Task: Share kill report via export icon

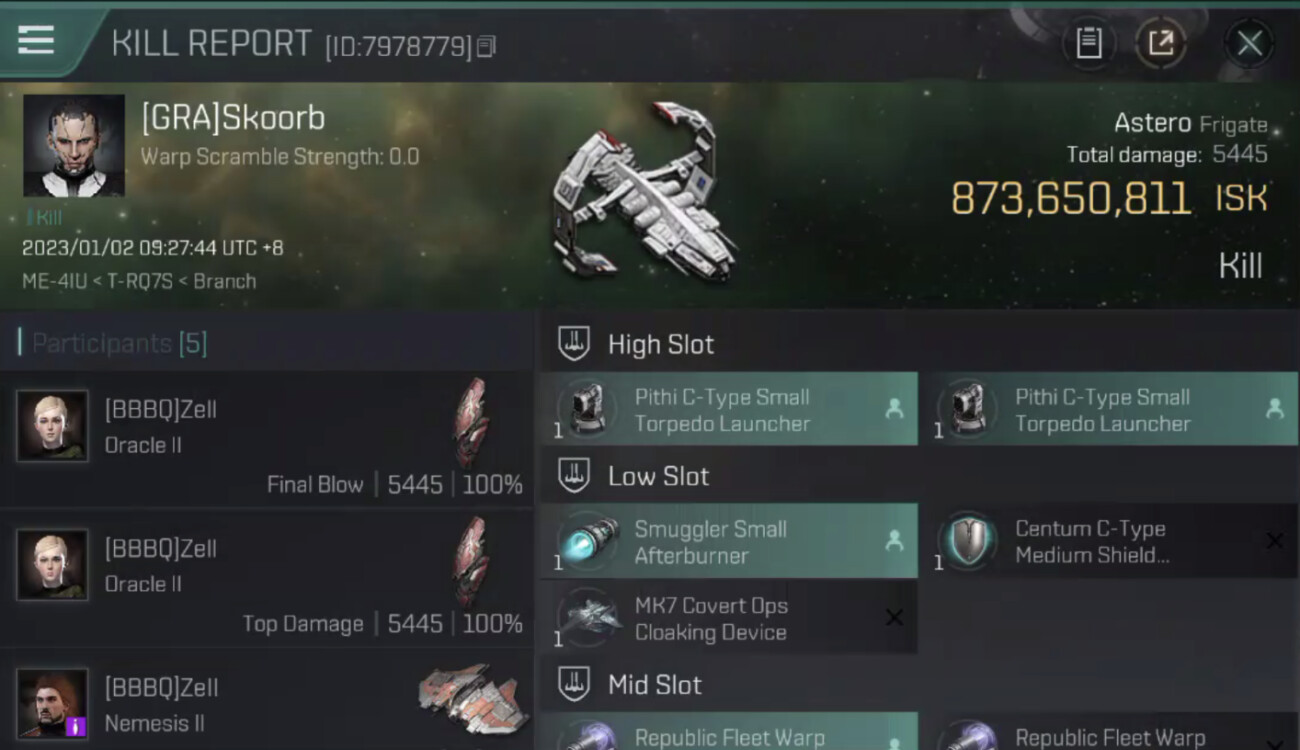Action: (1161, 43)
